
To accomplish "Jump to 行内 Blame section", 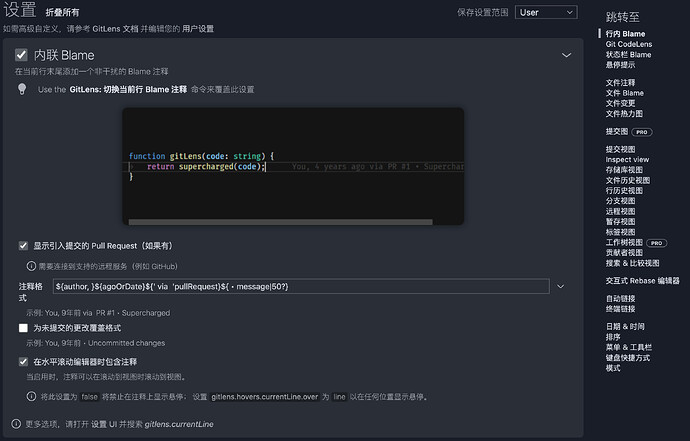I will pos(625,34).
